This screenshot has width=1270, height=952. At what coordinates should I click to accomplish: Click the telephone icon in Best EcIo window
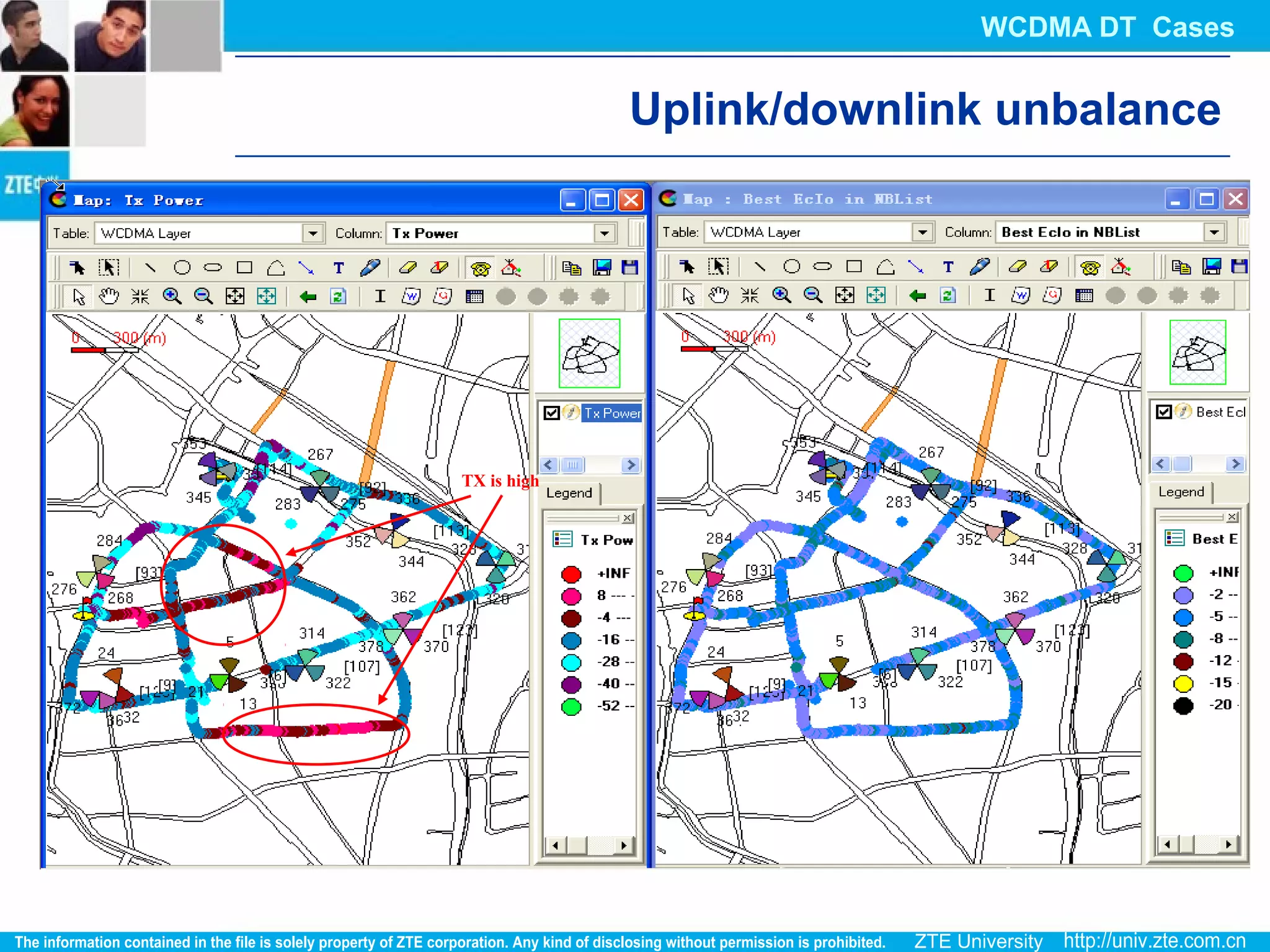pos(1090,267)
